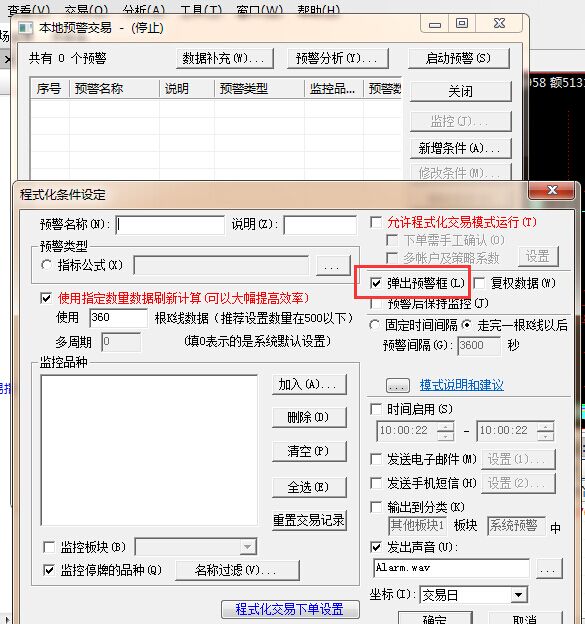
Task: Open 模式说明和建议 link
Action: [462, 385]
